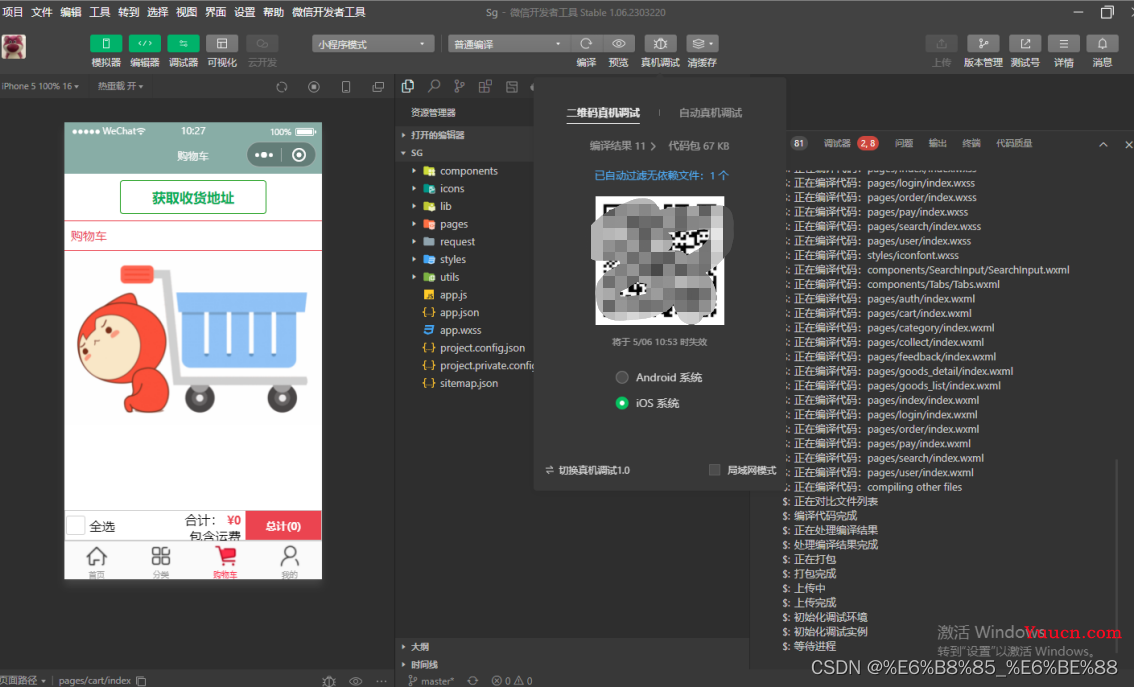Open the source control branch icon
This screenshot has width=1134, height=687.
(459, 87)
